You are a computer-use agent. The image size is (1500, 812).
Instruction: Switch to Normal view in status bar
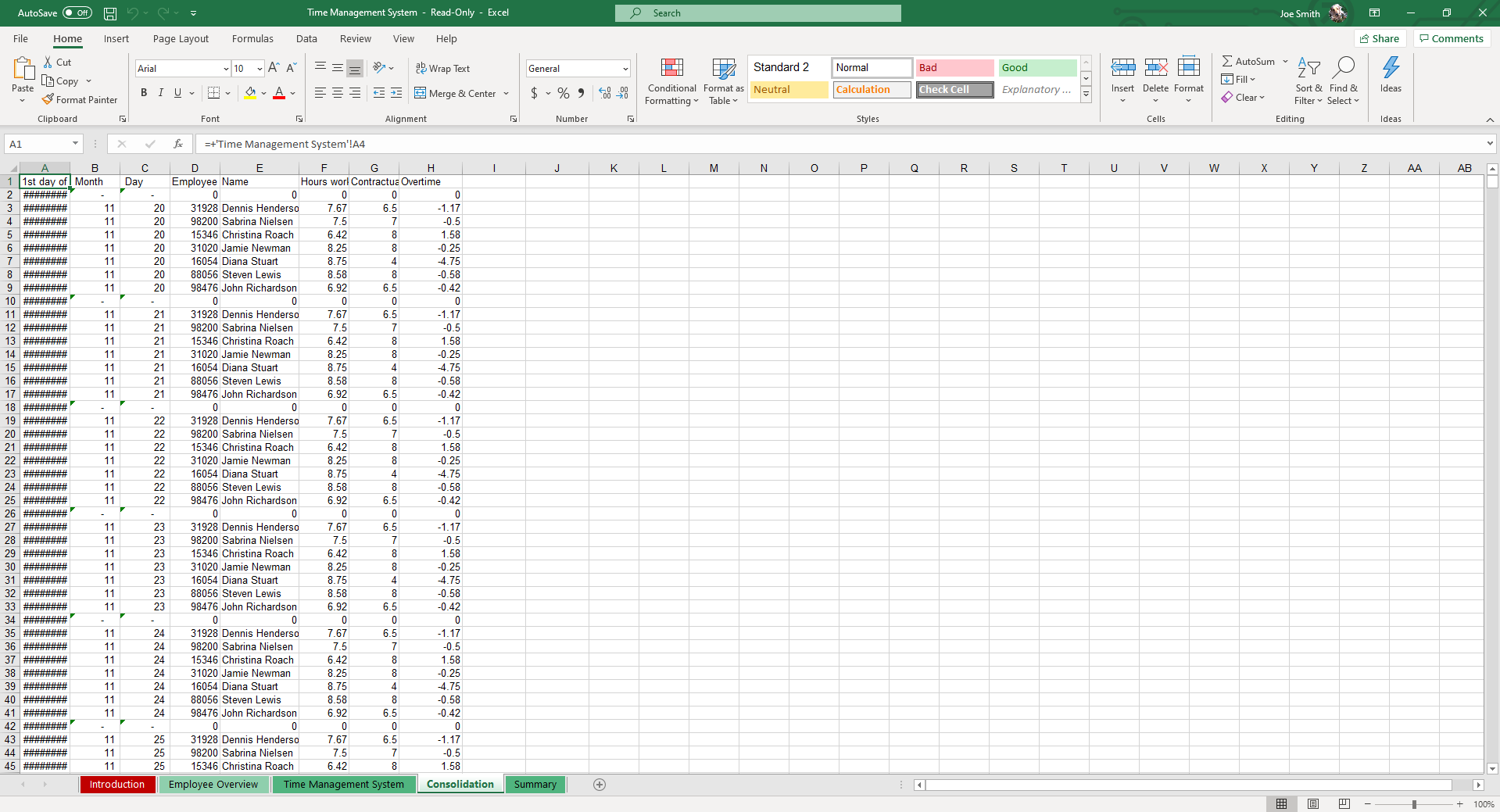tap(1282, 804)
